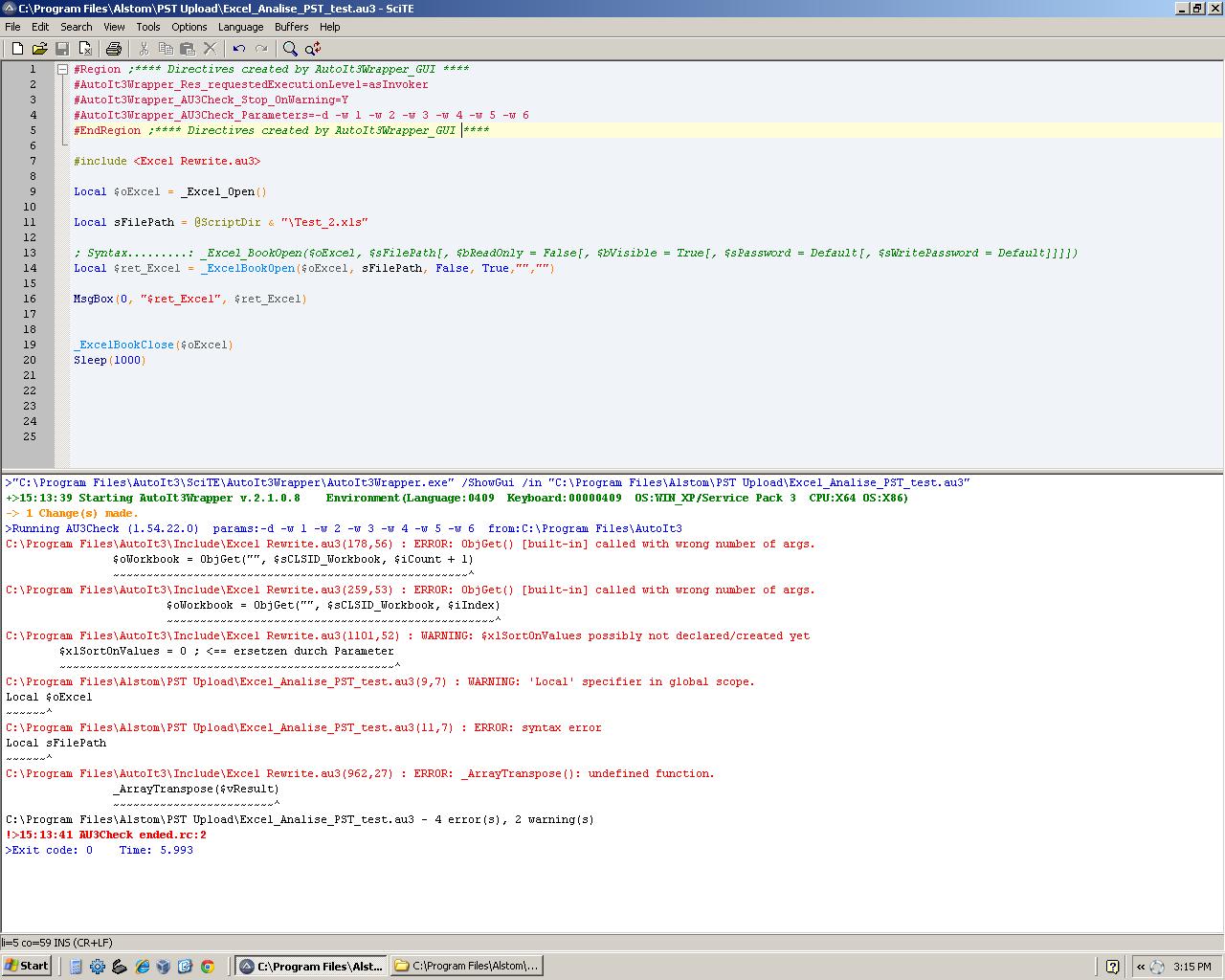
Task: Switch to the Alstom folder taskbar window
Action: point(467,967)
